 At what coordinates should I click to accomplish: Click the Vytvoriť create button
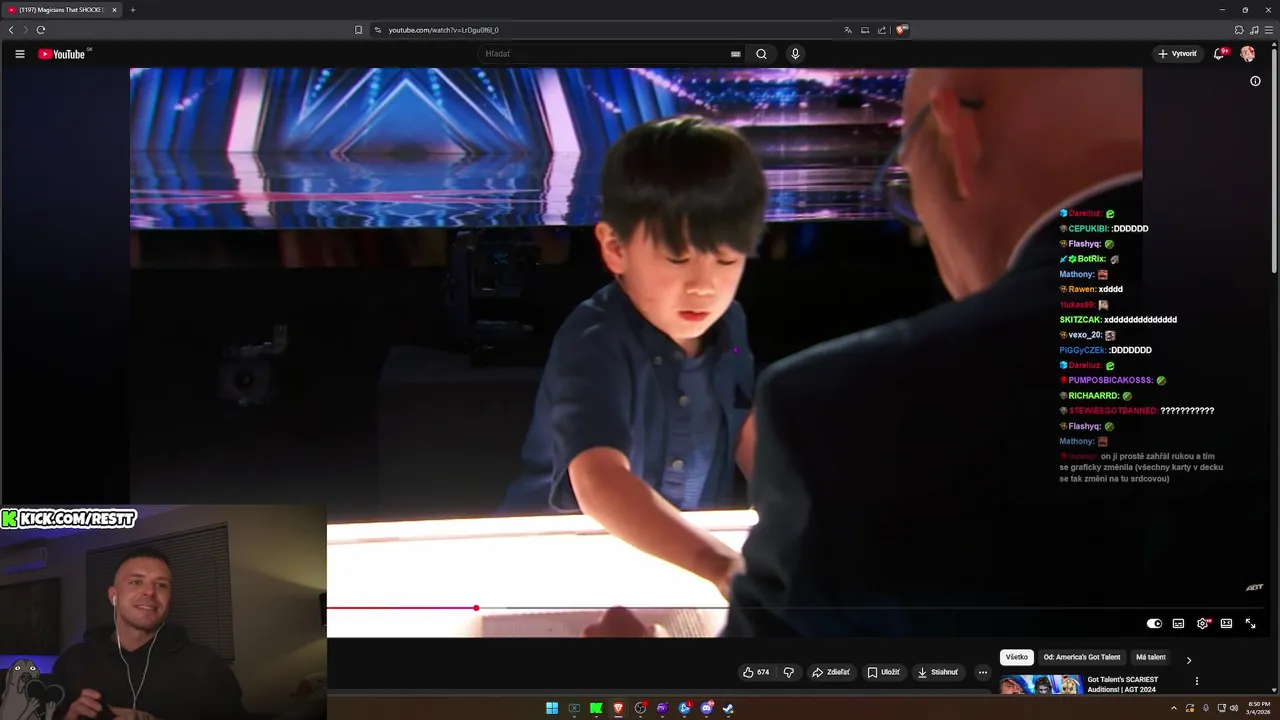coord(1177,54)
